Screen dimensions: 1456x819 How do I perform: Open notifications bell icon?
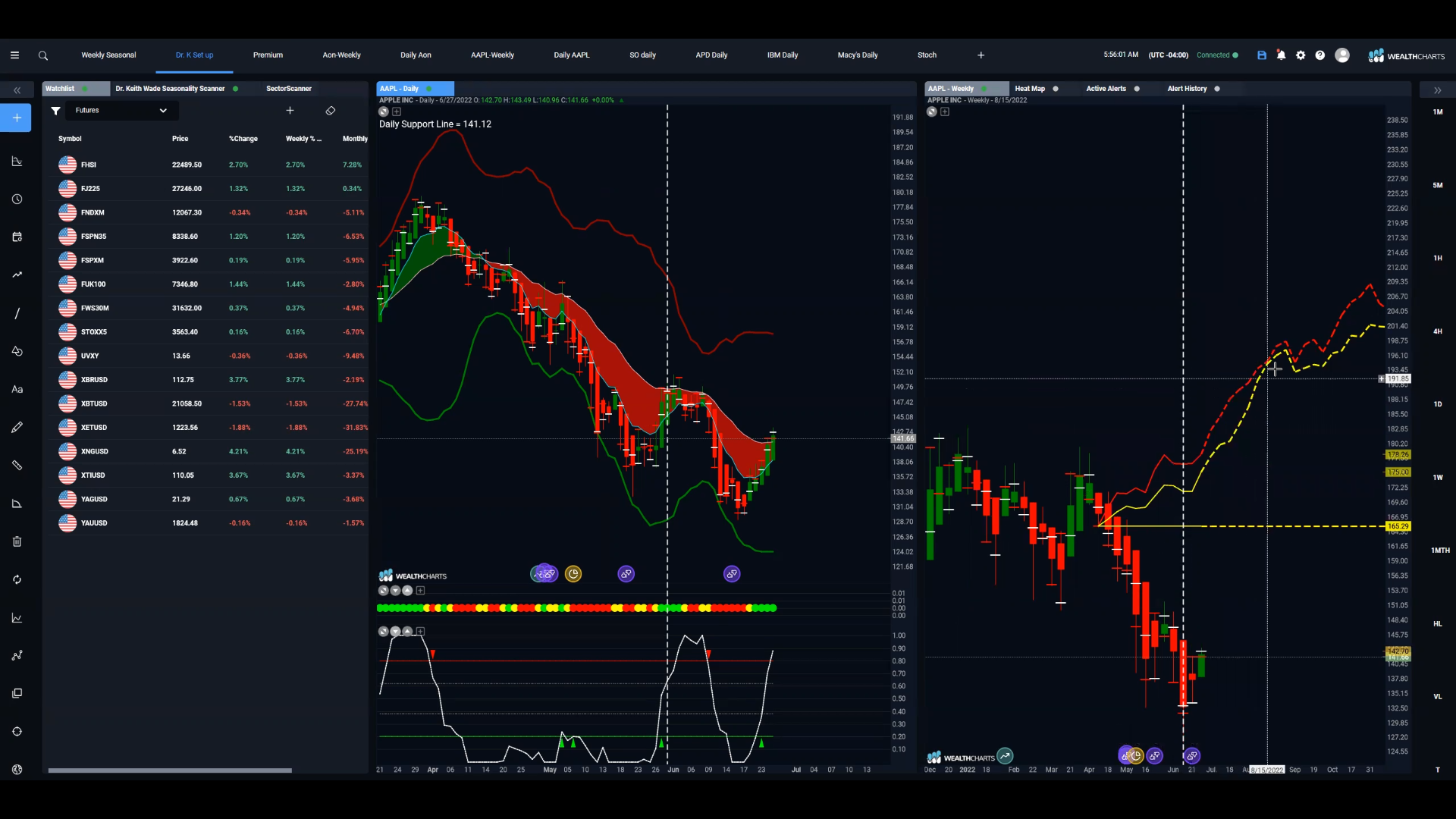[1281, 55]
